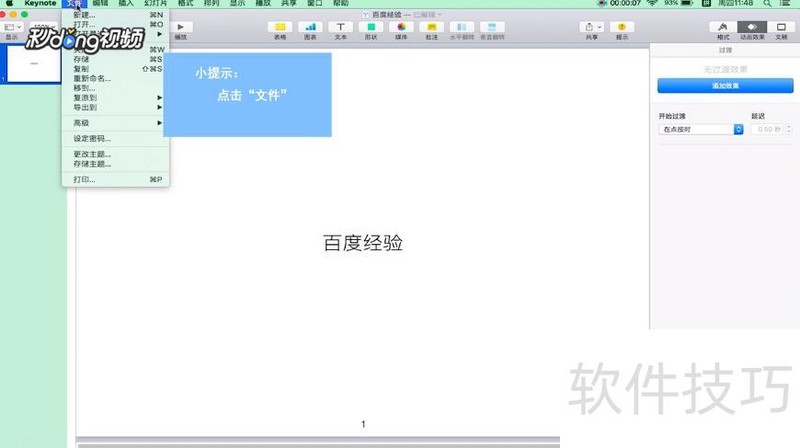Select slide 1 thumbnail in navigator

click(x=34, y=63)
